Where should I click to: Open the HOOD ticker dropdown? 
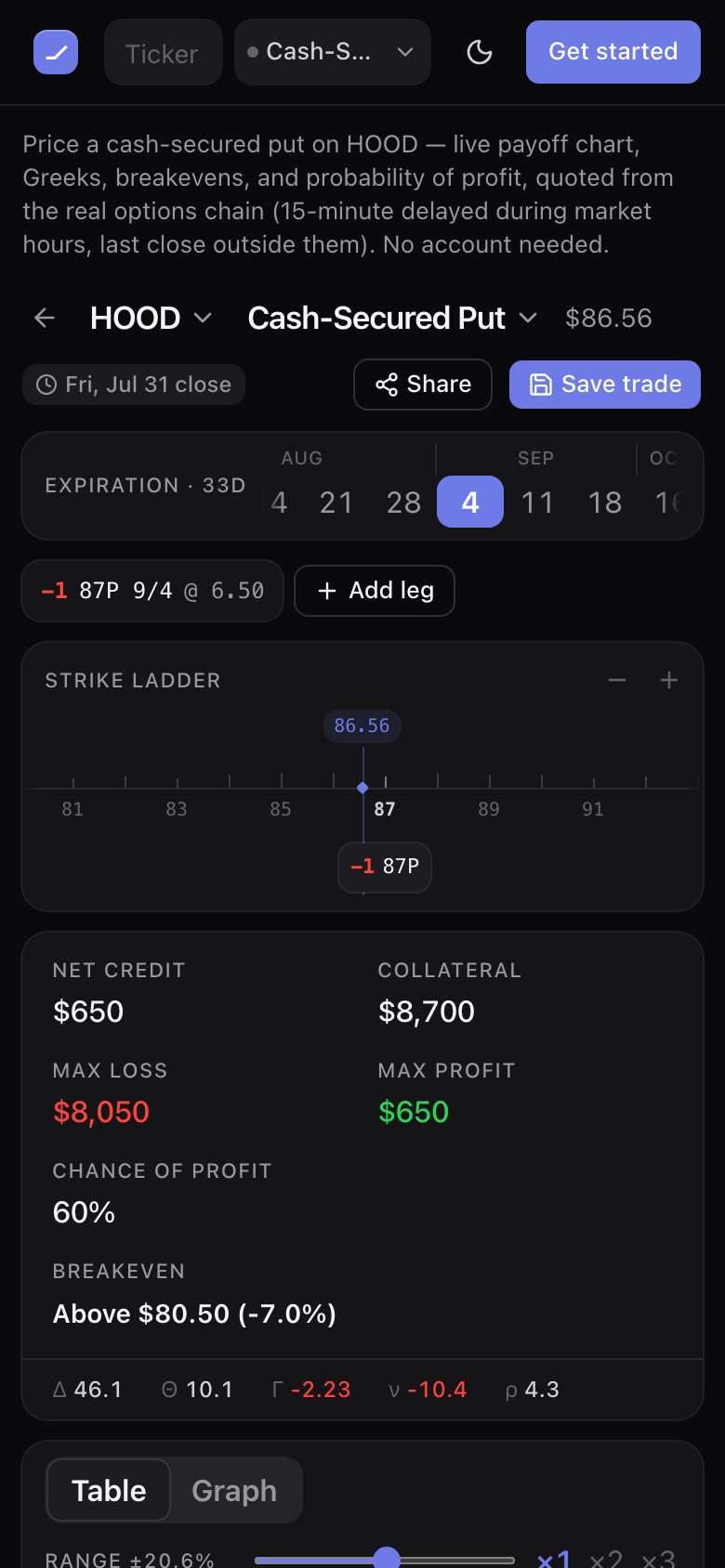pos(152,318)
